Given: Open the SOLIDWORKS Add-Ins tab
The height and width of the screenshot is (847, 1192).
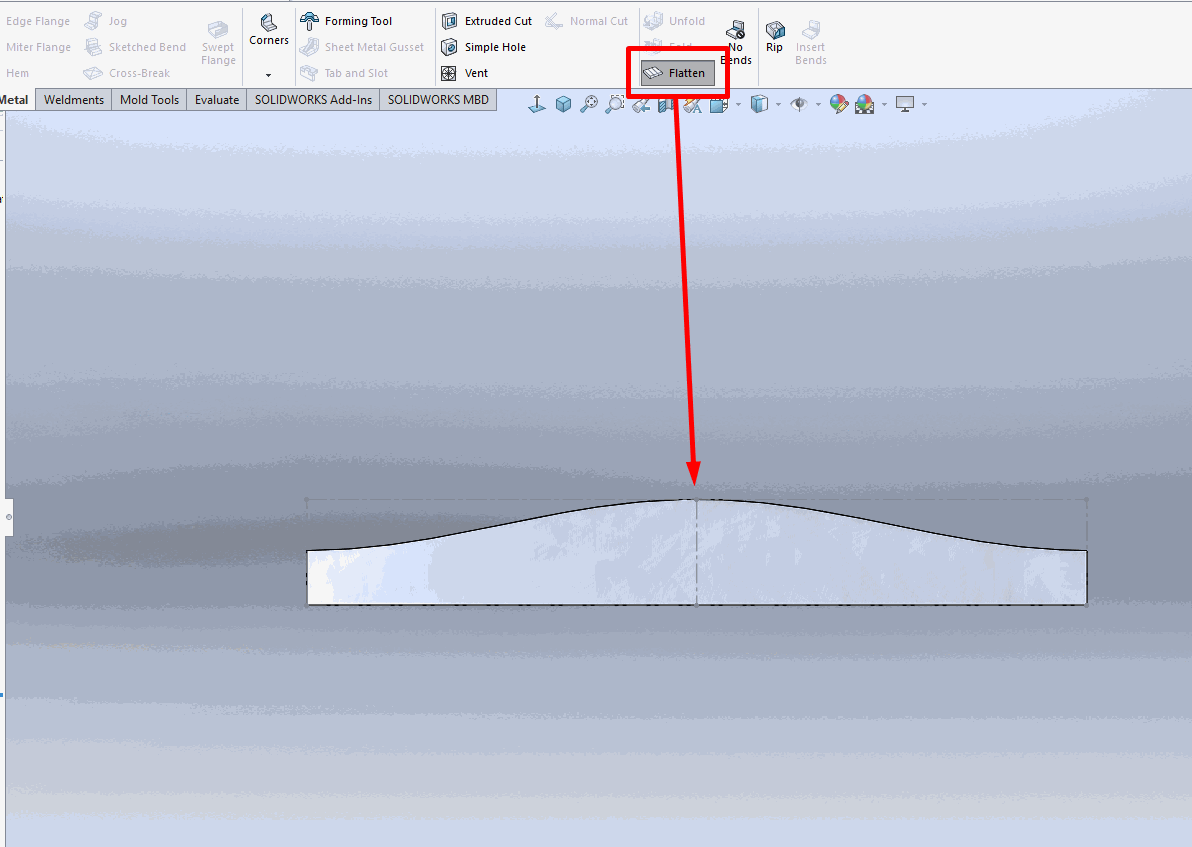Looking at the screenshot, I should point(313,100).
